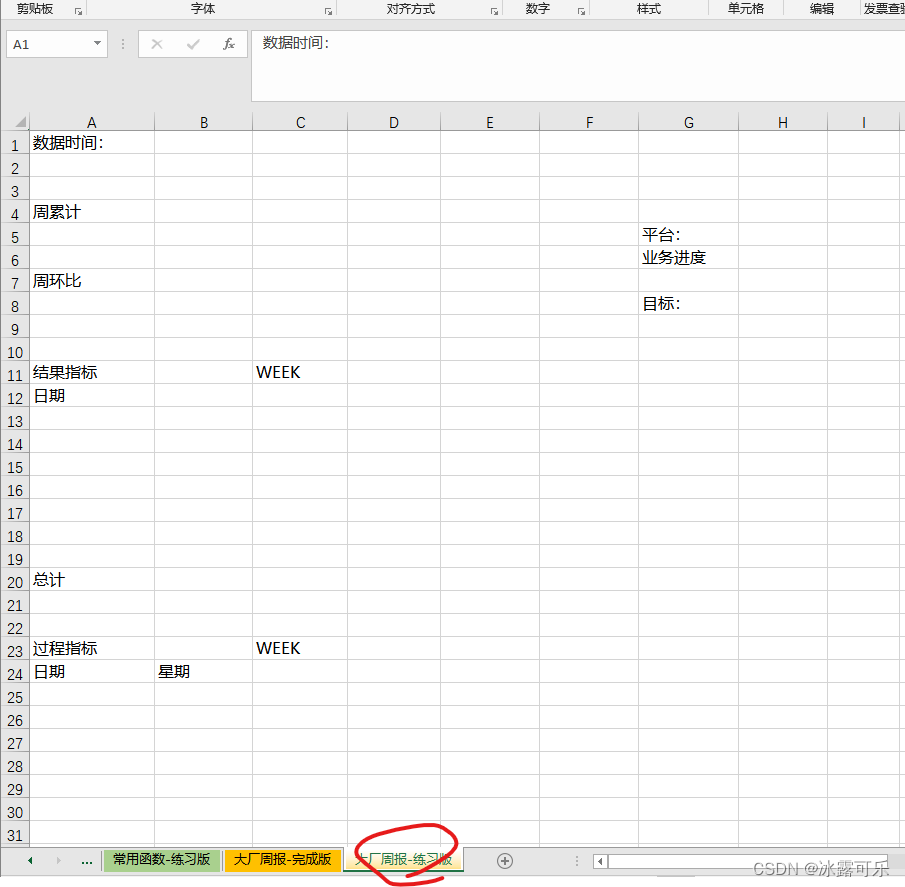Show hidden sheet tabs via ellipsis

pos(87,862)
